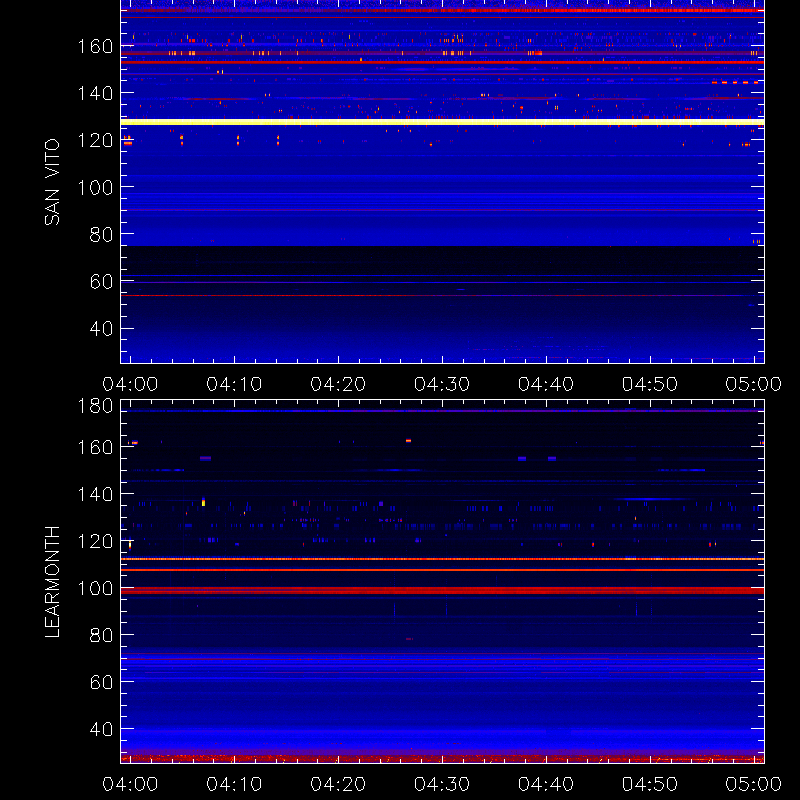Screen dimensions: 800x800
Task: Select the 140 frequency label on San Vito plot
Action: [95, 93]
